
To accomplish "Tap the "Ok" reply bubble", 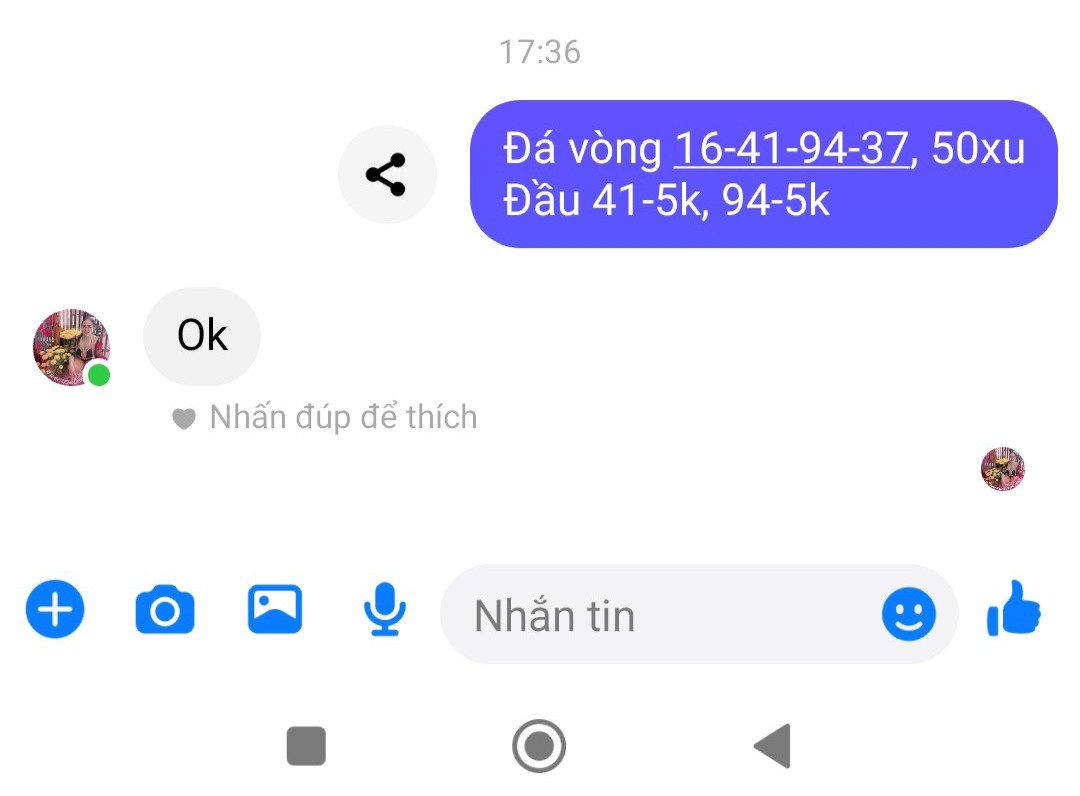I will point(202,336).
